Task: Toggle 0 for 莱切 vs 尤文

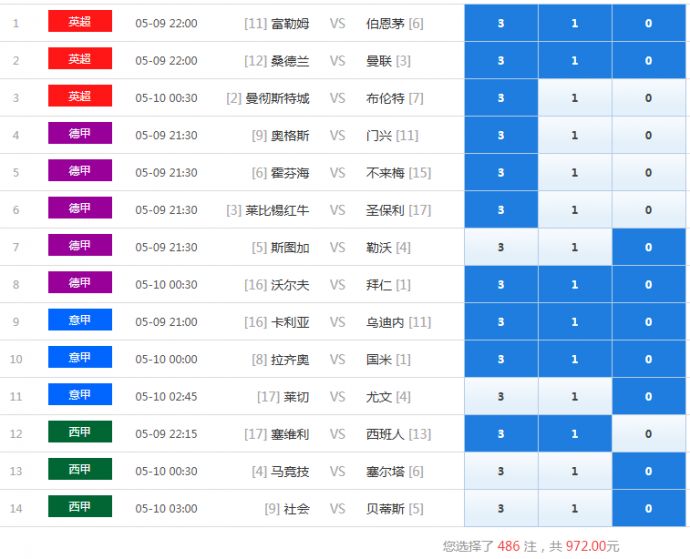Action: (x=649, y=396)
